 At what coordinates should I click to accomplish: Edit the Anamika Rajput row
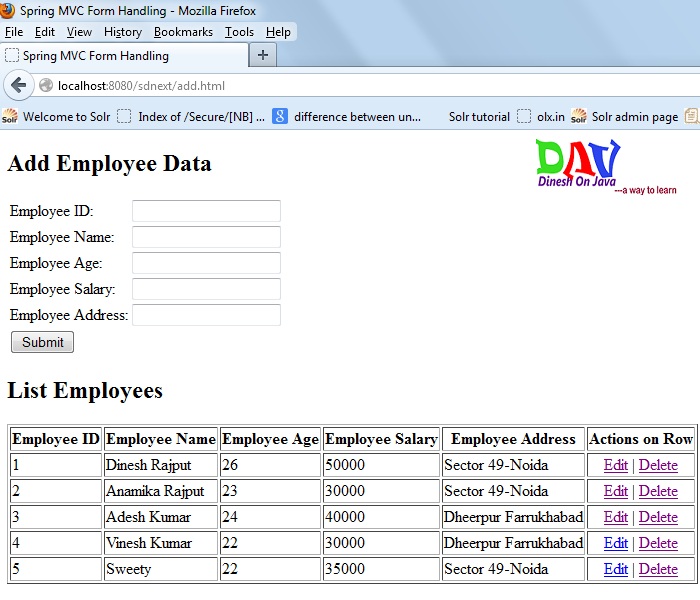(616, 491)
